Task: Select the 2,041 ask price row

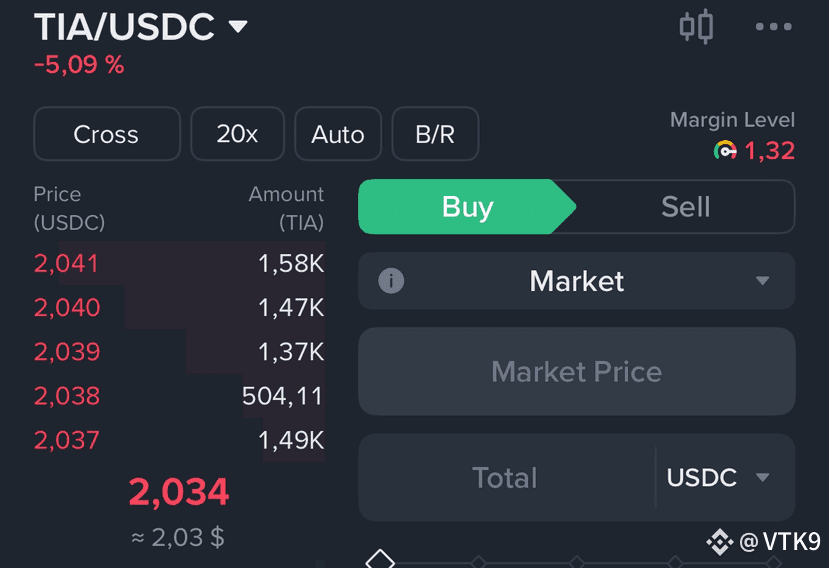Action: 179,263
